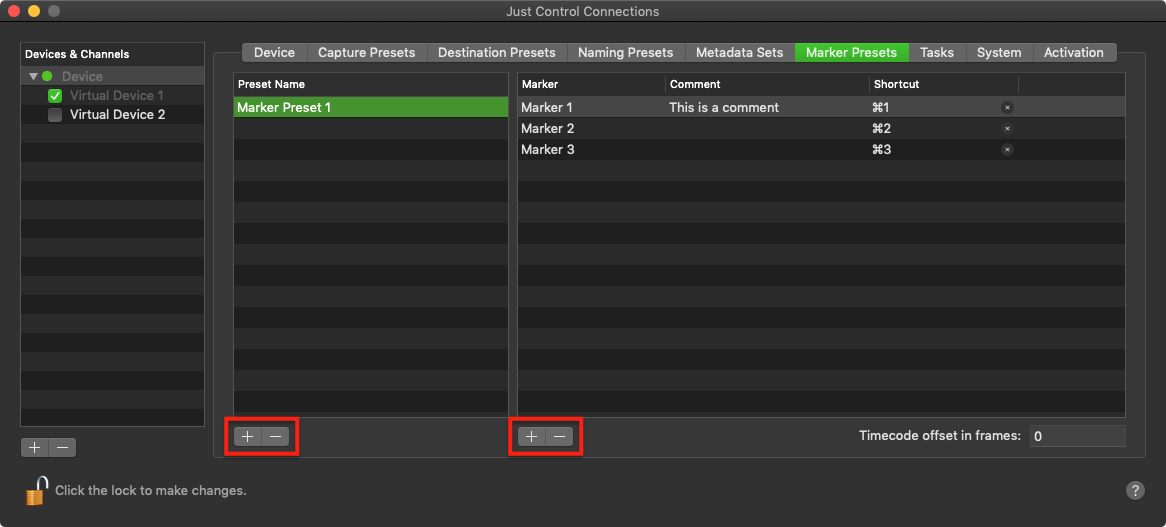Show the Metadata Sets tab
The image size is (1166, 527).
pyautogui.click(x=739, y=53)
